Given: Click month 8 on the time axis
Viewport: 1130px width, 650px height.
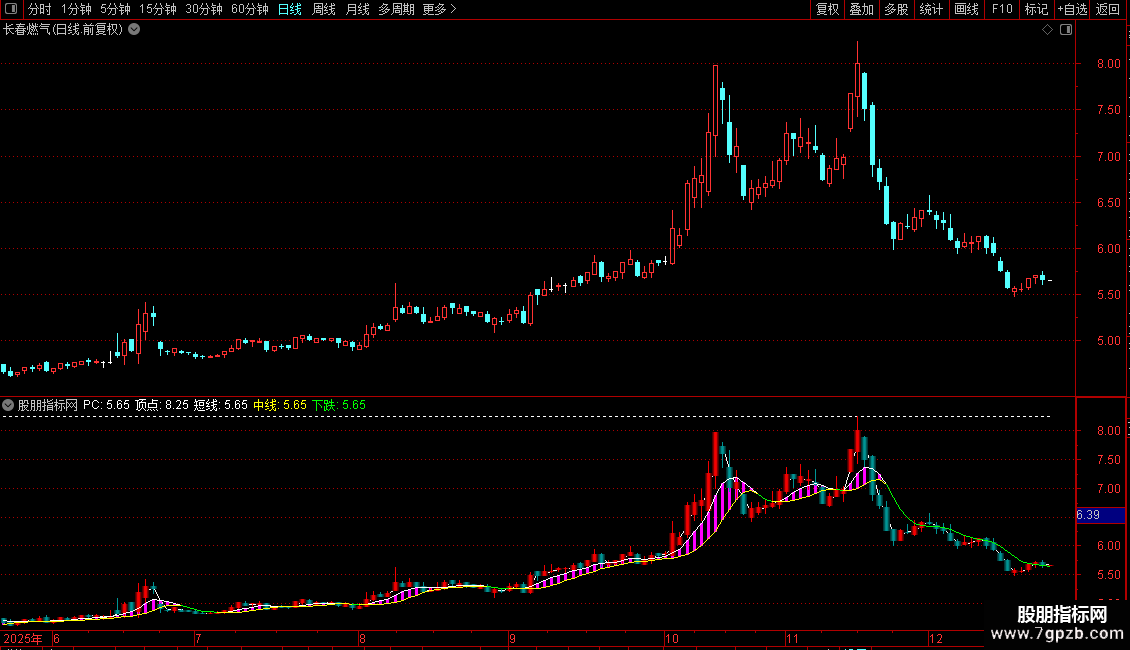Looking at the screenshot, I should (x=362, y=638).
